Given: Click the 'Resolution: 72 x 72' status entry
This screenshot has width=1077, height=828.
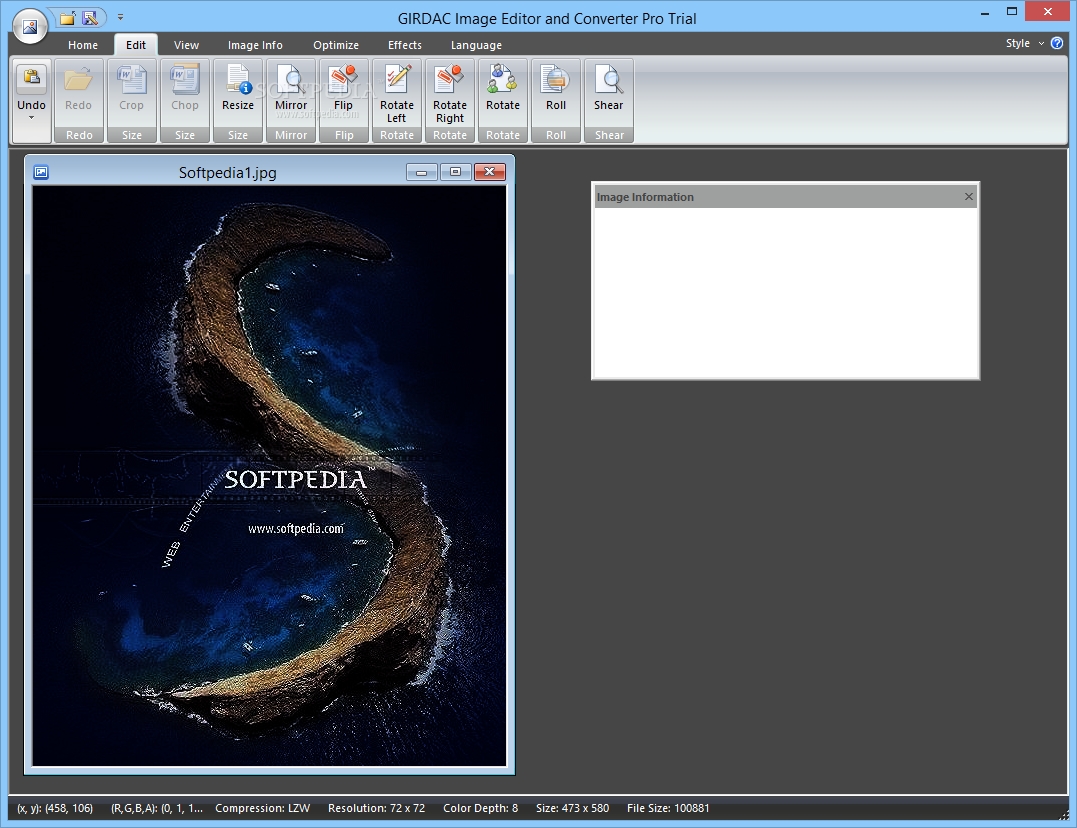Looking at the screenshot, I should coord(376,808).
